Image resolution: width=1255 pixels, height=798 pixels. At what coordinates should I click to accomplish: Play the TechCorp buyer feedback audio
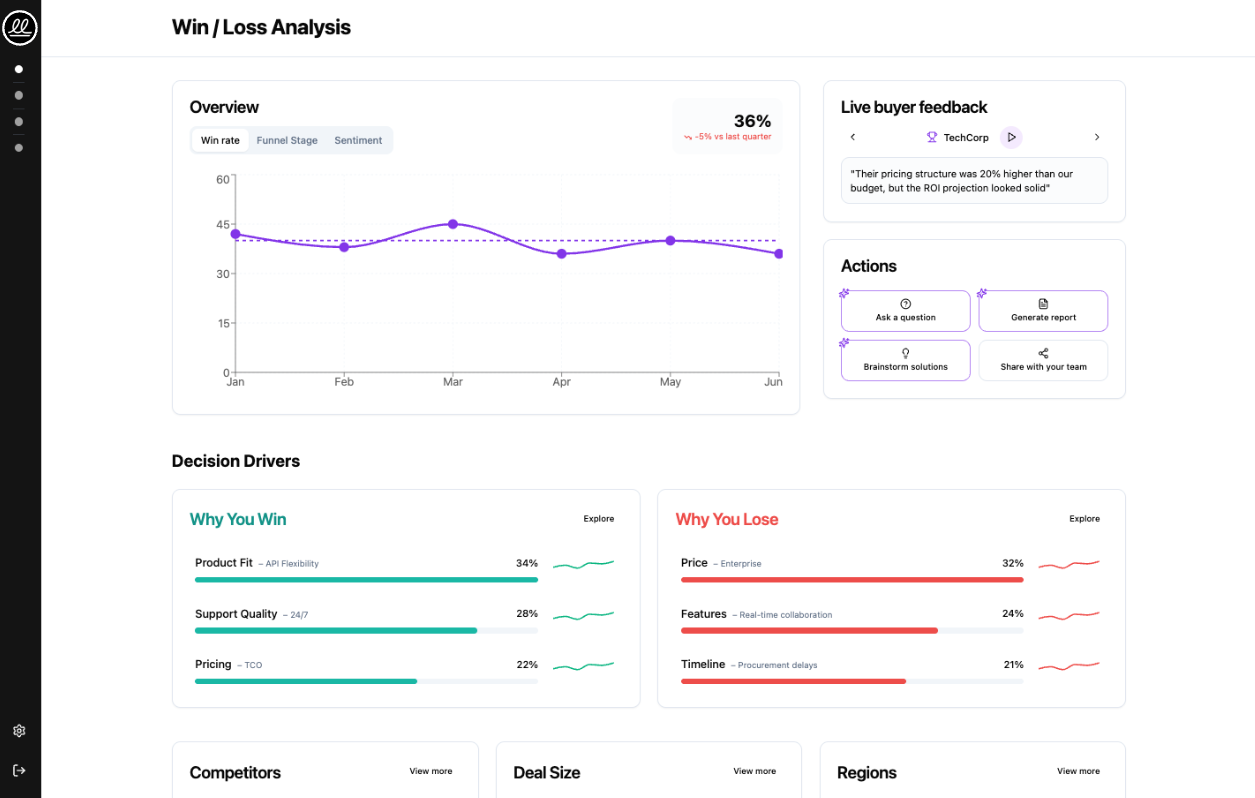1011,137
